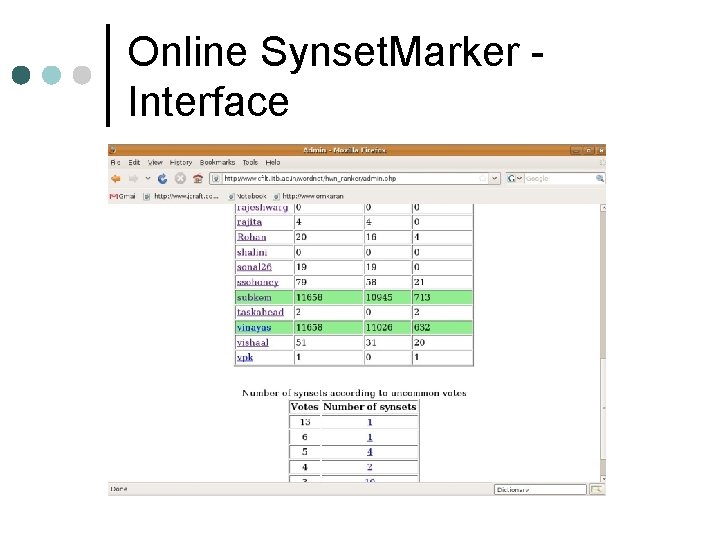
Task: Open the Rohan user link
Action: click(x=252, y=237)
